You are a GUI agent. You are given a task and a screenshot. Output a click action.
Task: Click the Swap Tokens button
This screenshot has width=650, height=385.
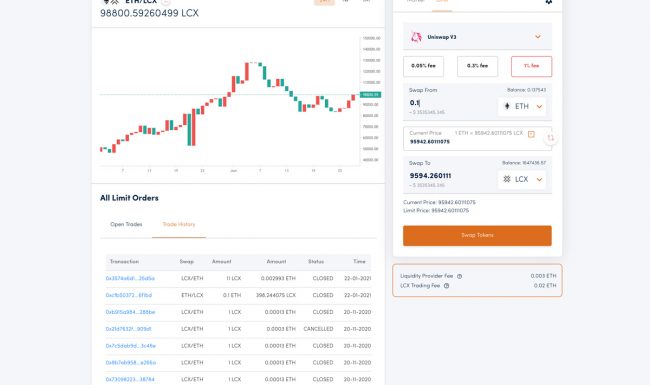coord(477,235)
